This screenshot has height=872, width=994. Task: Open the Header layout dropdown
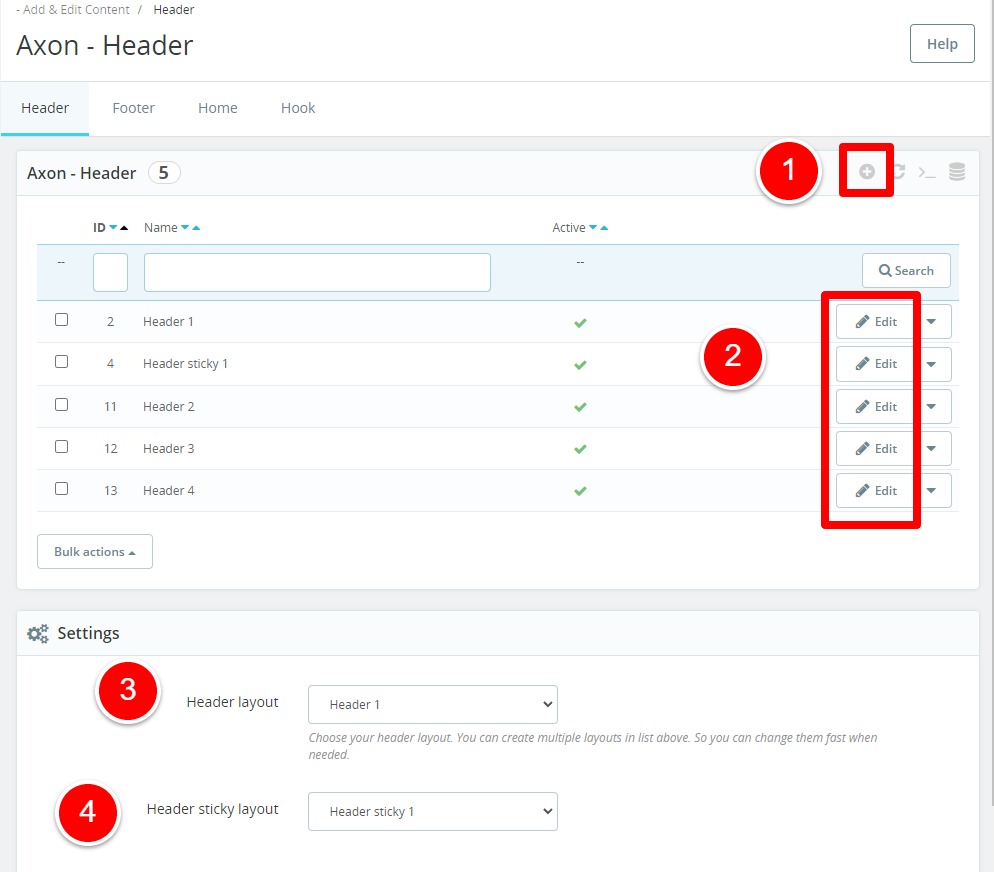tap(432, 704)
